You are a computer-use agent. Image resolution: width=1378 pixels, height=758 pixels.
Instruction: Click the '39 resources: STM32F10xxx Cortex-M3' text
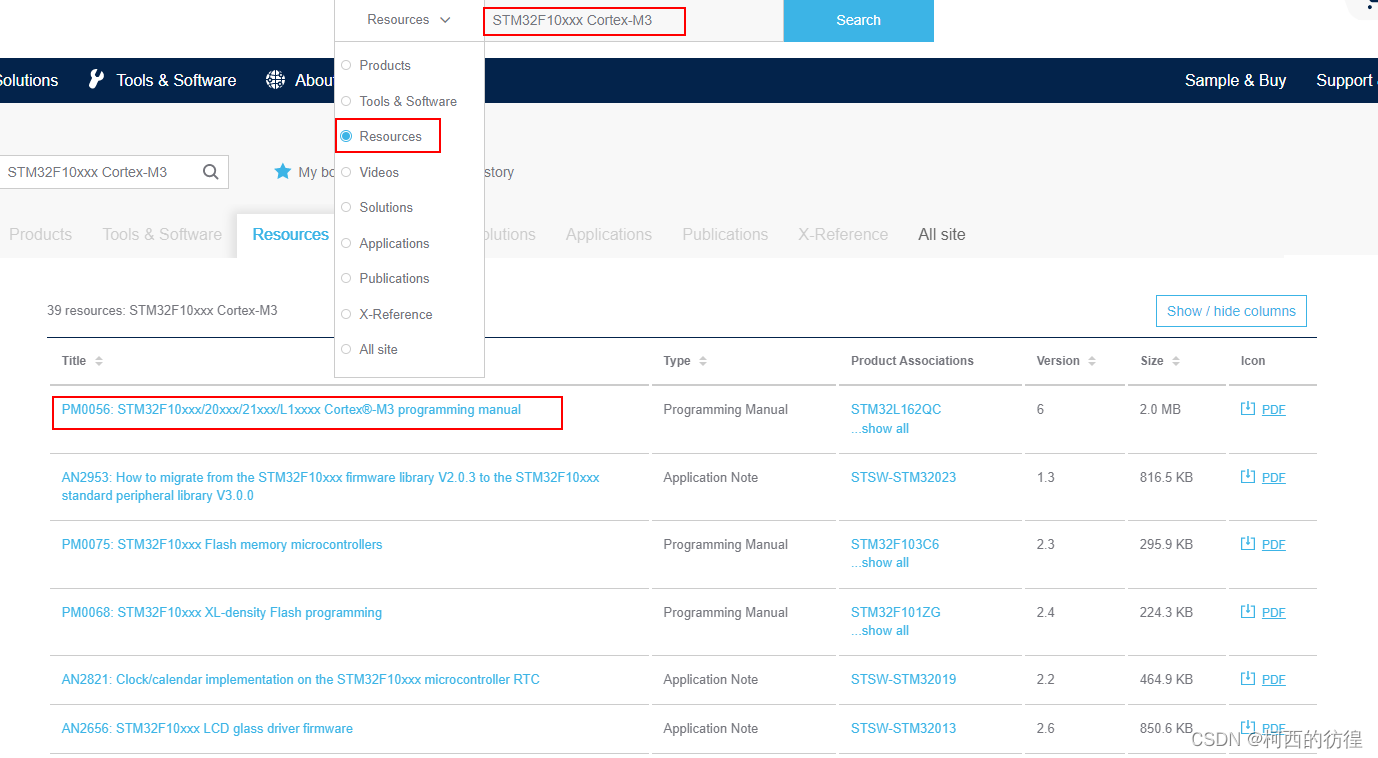point(162,311)
